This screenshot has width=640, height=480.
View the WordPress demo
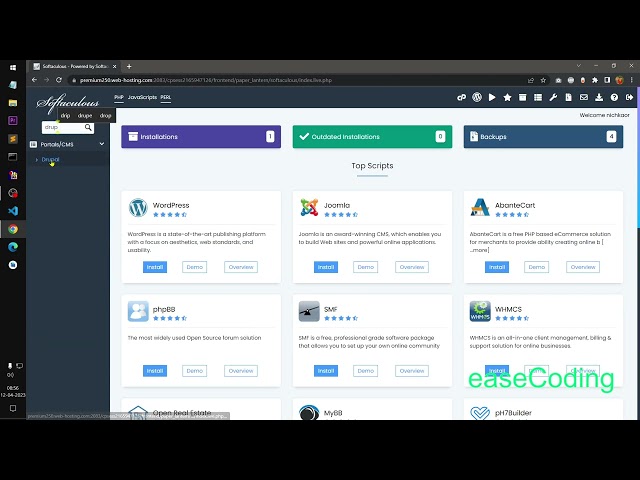pyautogui.click(x=194, y=267)
